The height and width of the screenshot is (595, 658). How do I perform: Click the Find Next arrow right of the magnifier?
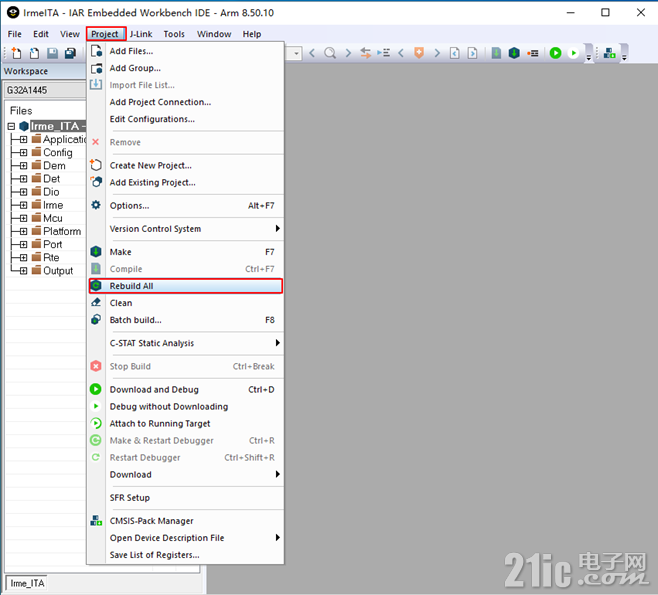coord(348,53)
